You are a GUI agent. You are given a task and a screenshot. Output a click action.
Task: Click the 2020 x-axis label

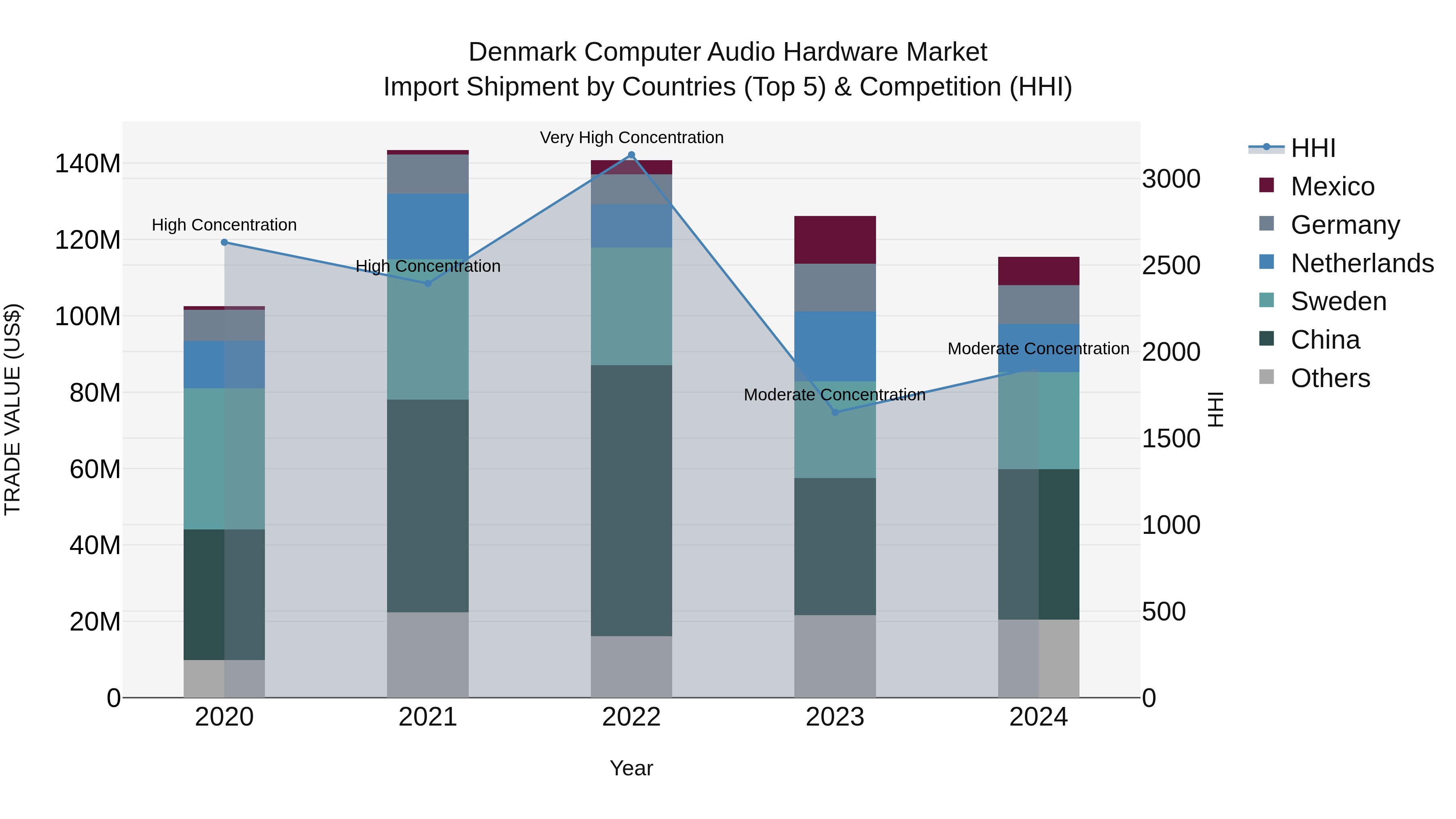click(x=224, y=717)
